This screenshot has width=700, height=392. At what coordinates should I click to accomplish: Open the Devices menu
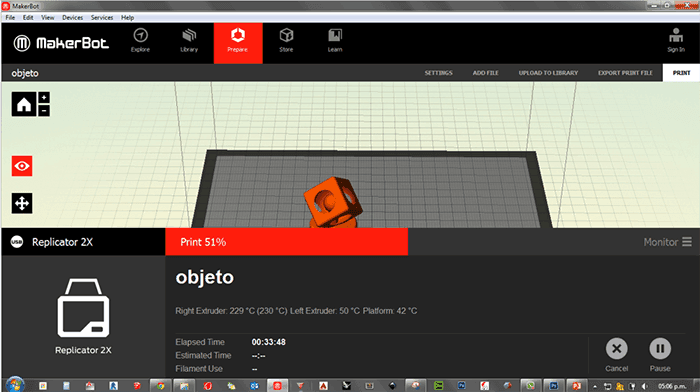[73, 17]
